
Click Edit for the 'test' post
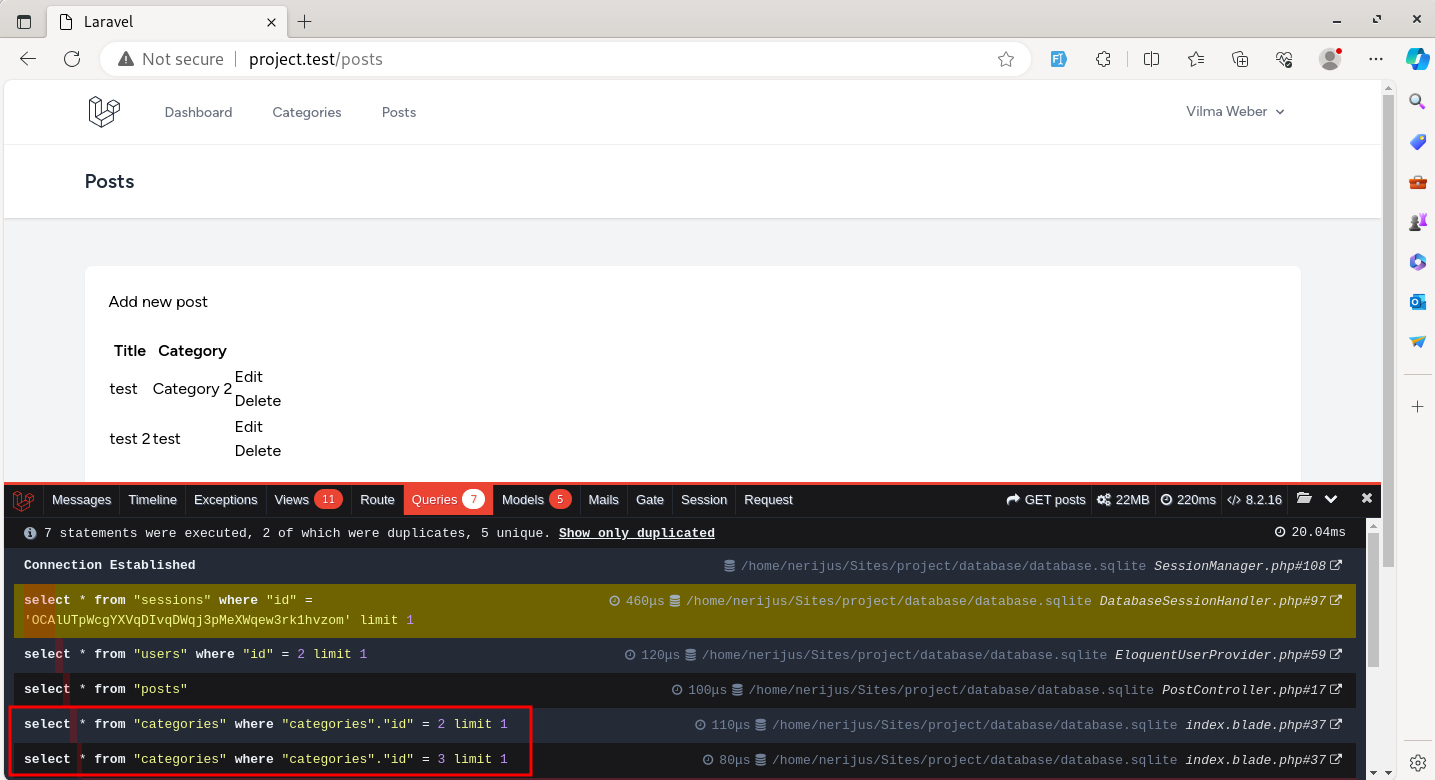(249, 377)
